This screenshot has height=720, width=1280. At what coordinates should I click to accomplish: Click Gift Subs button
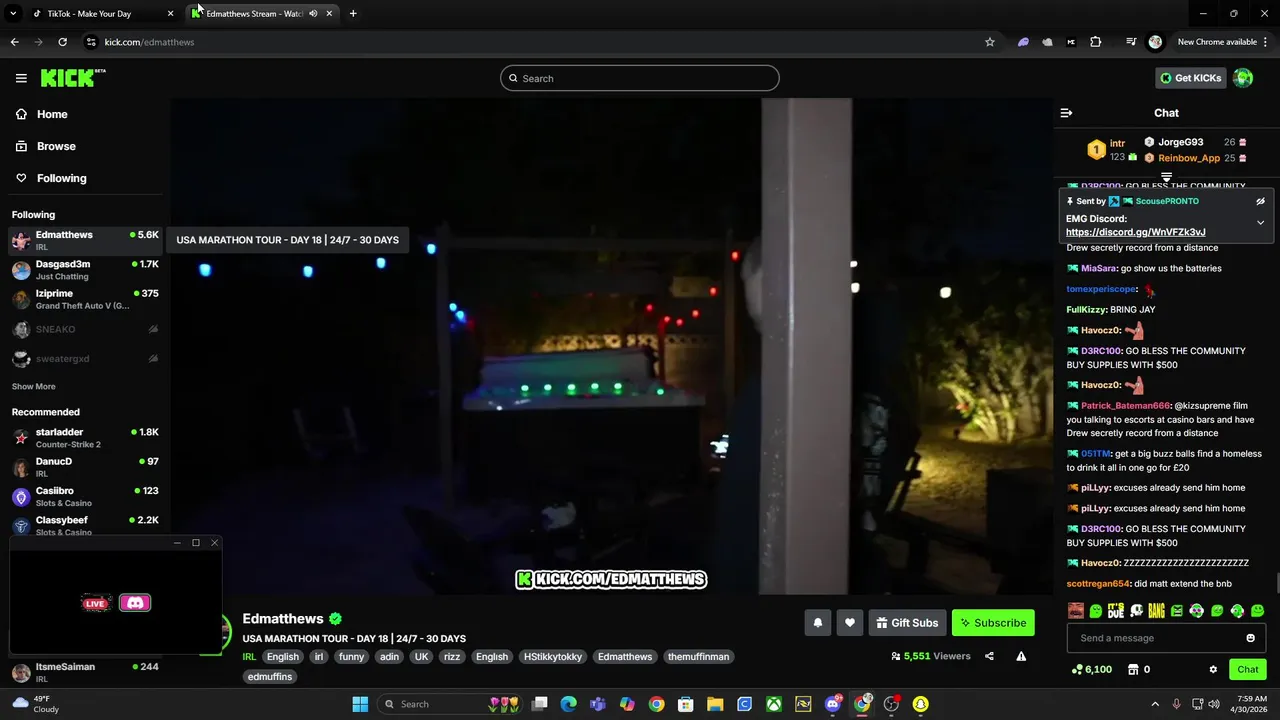click(x=907, y=623)
